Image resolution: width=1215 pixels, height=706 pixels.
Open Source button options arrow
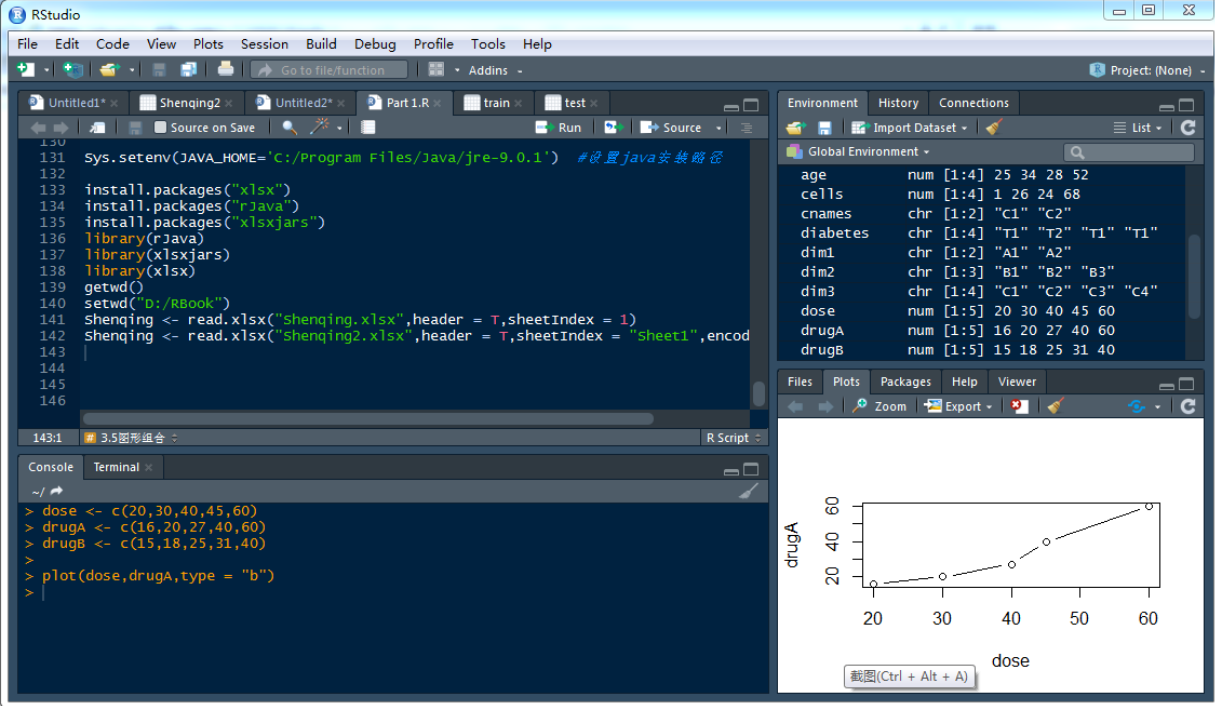point(719,128)
